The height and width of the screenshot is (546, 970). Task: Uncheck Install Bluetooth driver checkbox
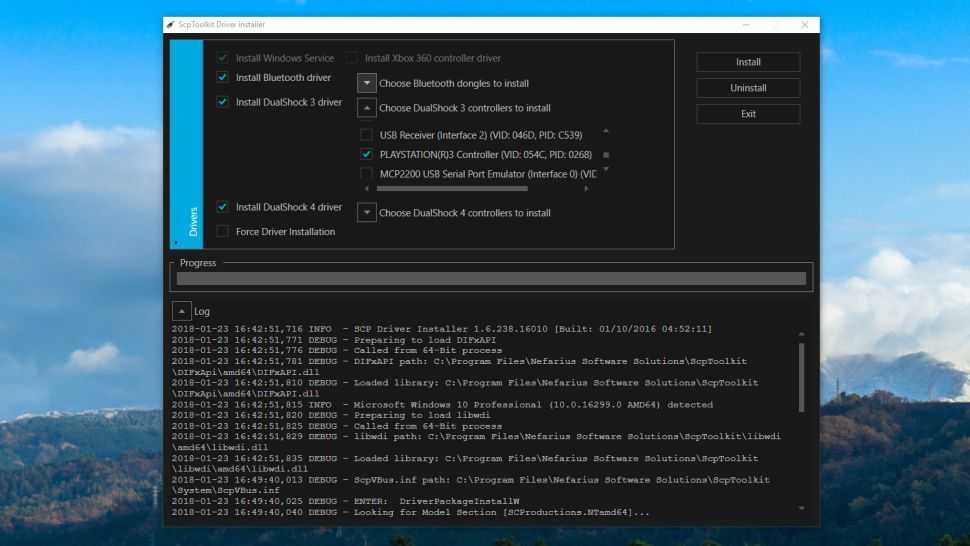[222, 77]
